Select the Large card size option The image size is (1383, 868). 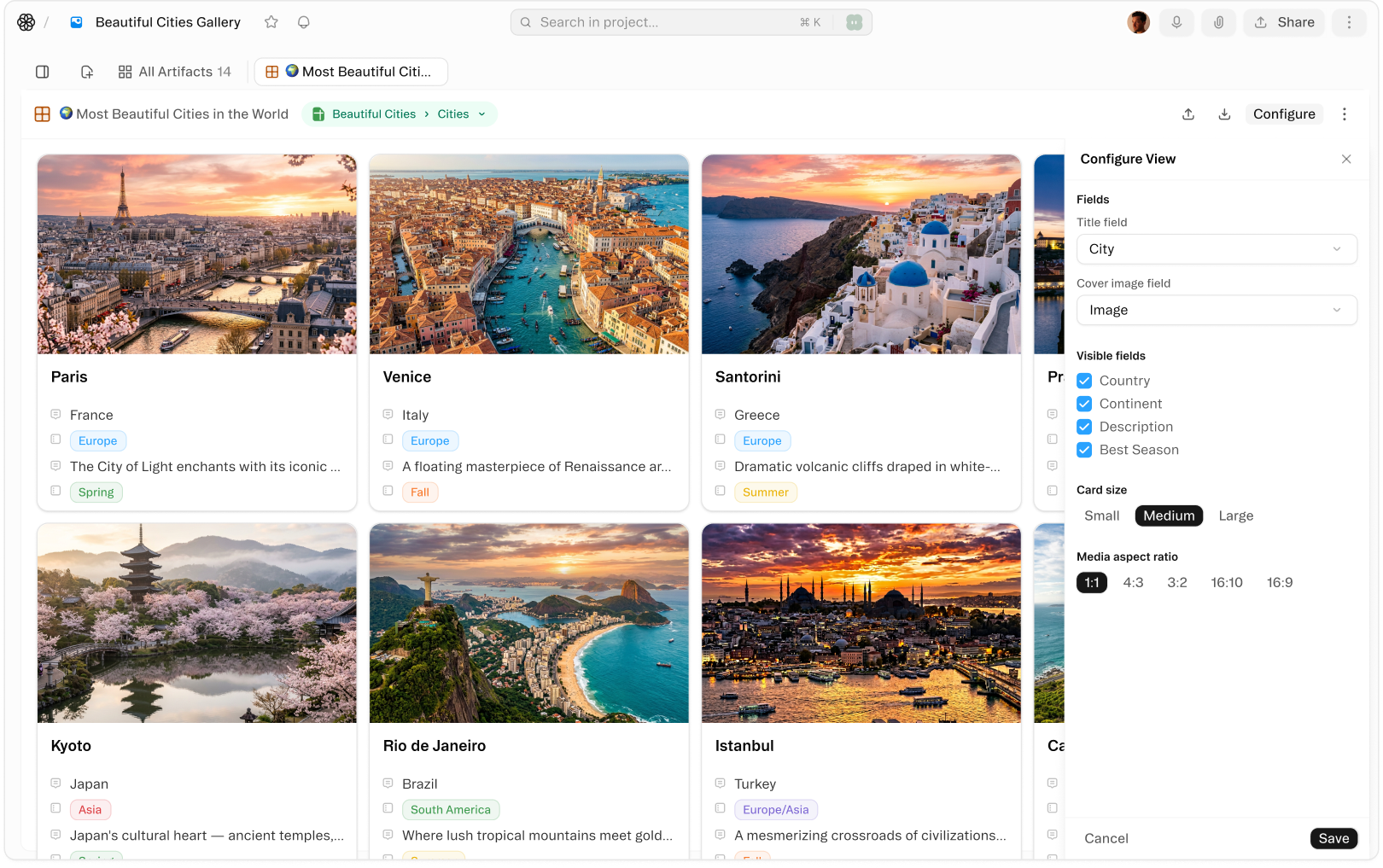tap(1235, 516)
